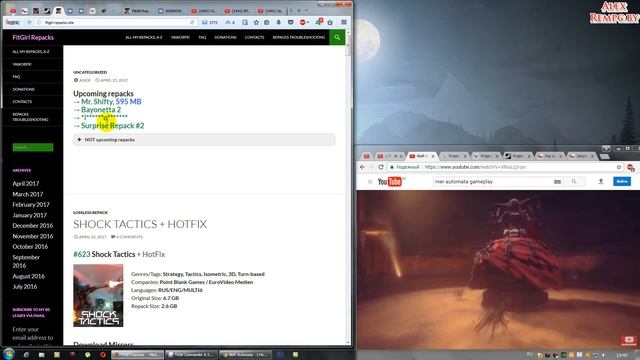Open November 2016 archive link

pos(33,236)
